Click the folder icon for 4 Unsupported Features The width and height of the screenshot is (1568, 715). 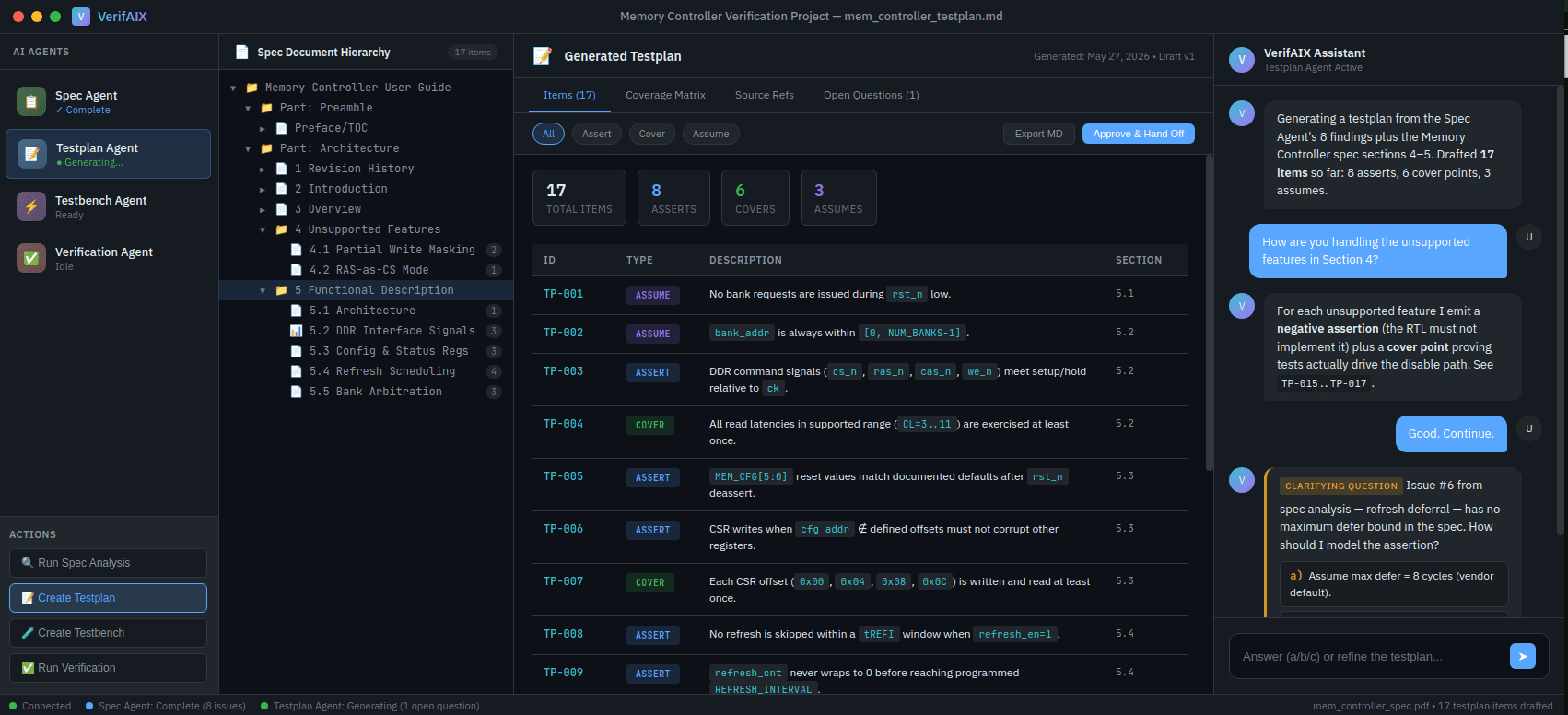pos(281,229)
